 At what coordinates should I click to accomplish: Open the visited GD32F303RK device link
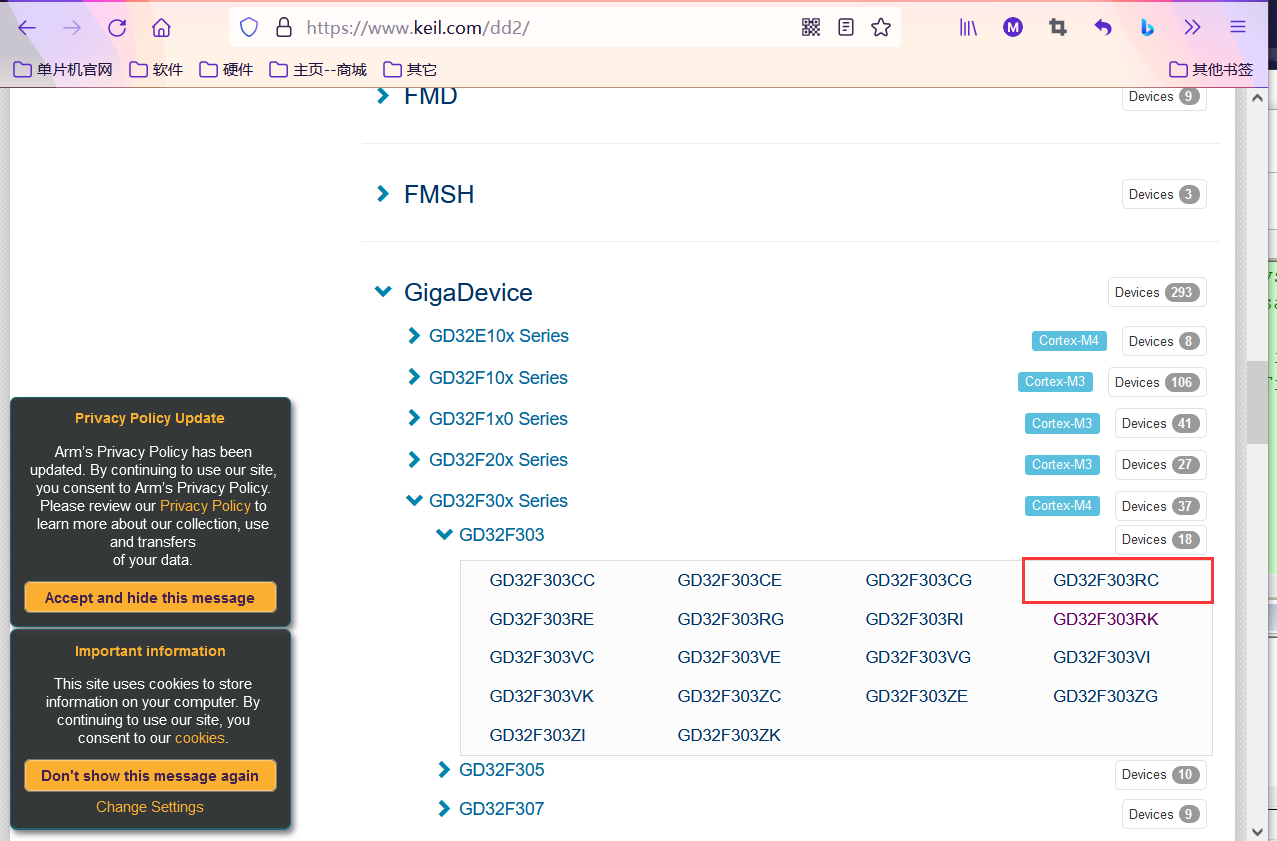[1106, 619]
